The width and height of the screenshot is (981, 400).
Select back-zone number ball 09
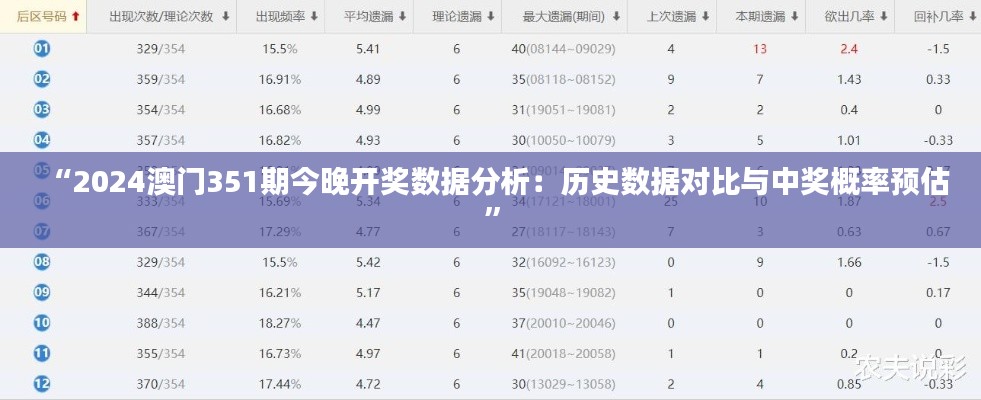click(x=42, y=292)
